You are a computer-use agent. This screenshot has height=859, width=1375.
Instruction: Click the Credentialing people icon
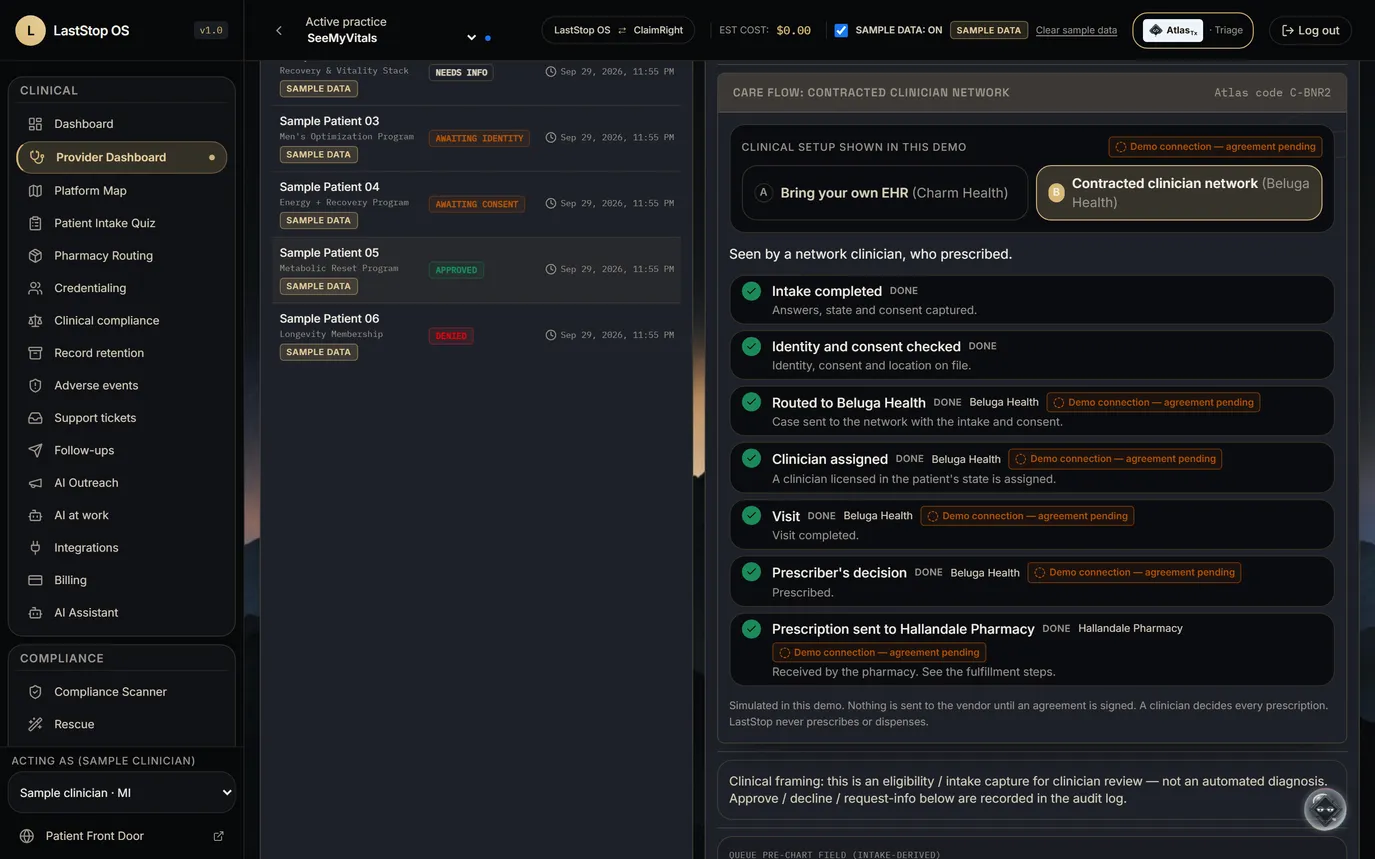coord(35,288)
